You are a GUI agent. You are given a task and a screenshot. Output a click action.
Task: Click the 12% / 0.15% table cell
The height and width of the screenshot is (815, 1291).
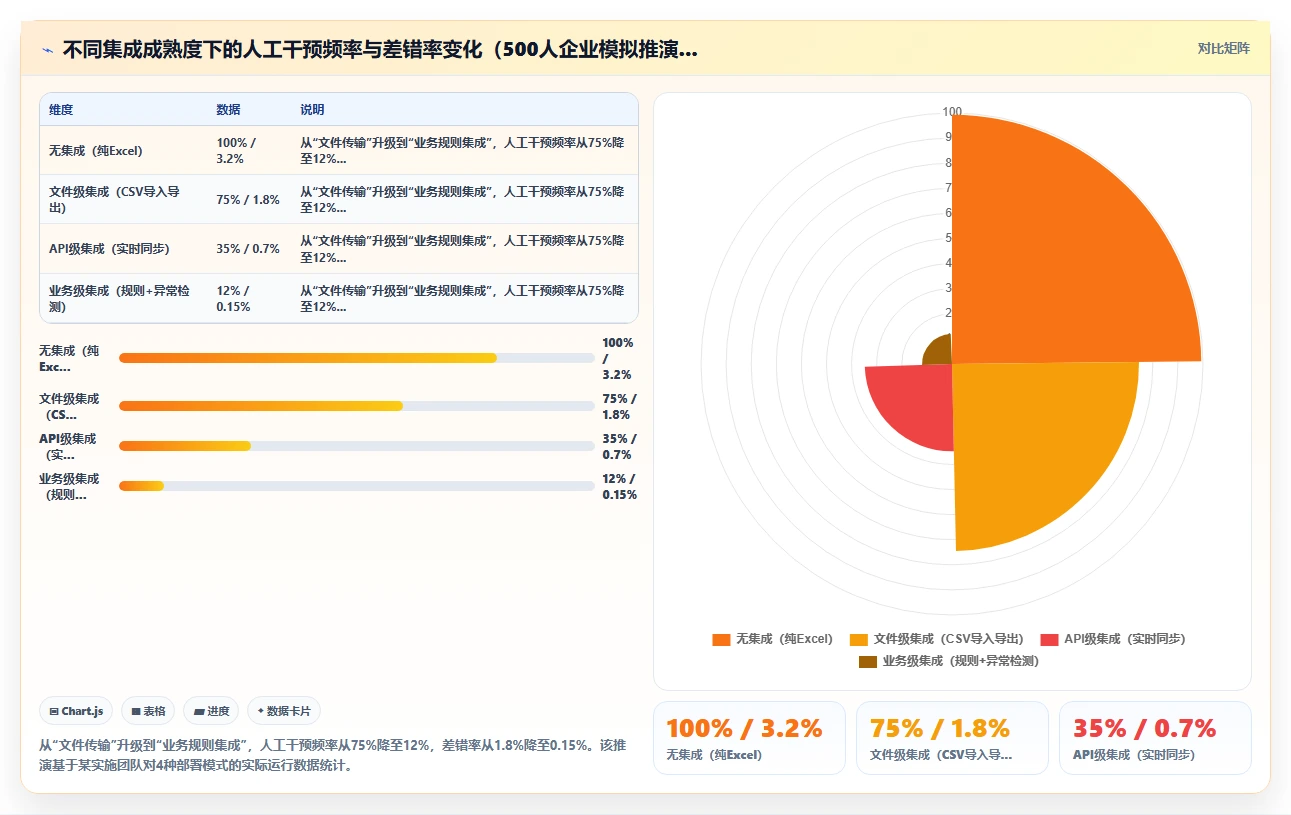[249, 298]
